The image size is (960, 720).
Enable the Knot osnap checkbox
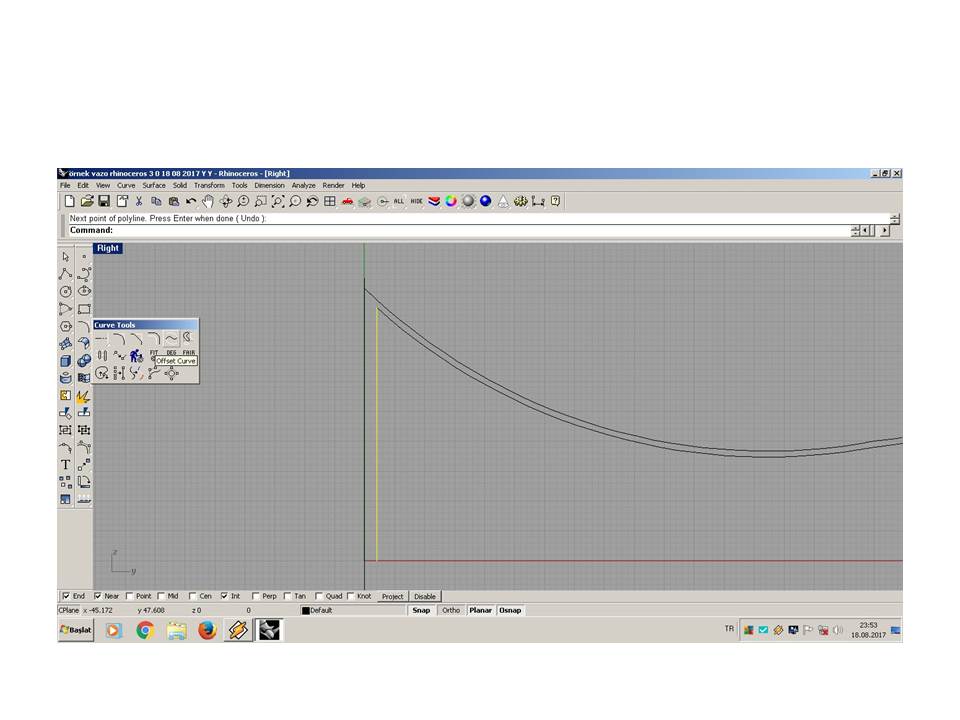(x=351, y=596)
